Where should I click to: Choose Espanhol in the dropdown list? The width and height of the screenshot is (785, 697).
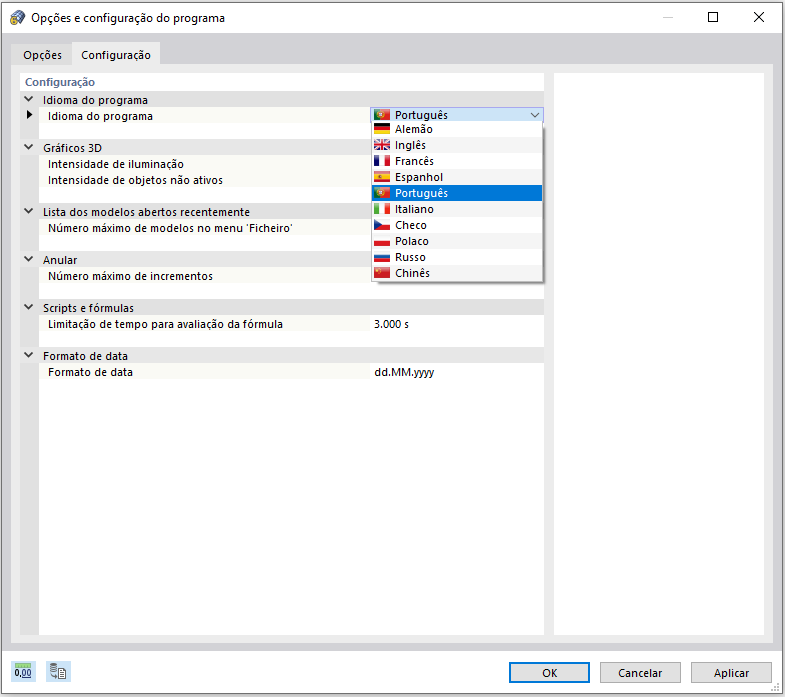(457, 177)
